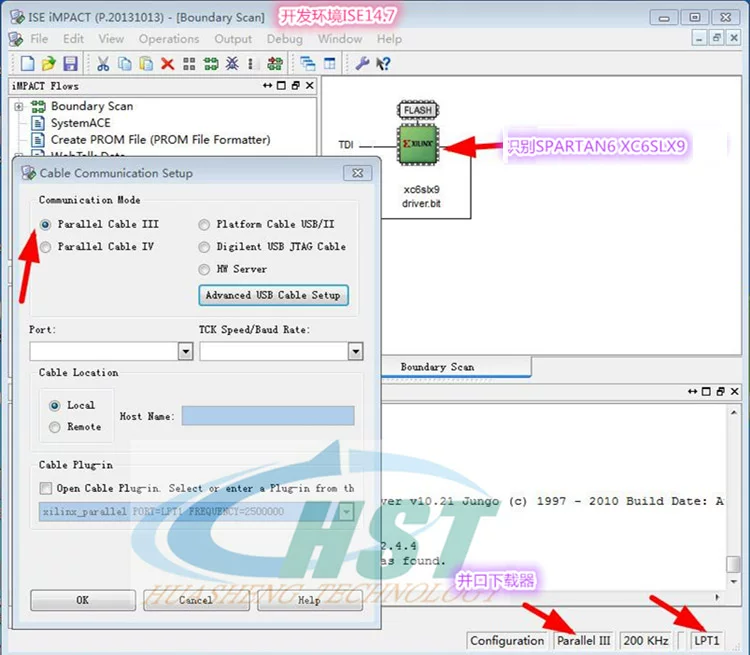The image size is (750, 655).
Task: Click the green chip-add toolbar icon
Action: [x=275, y=64]
